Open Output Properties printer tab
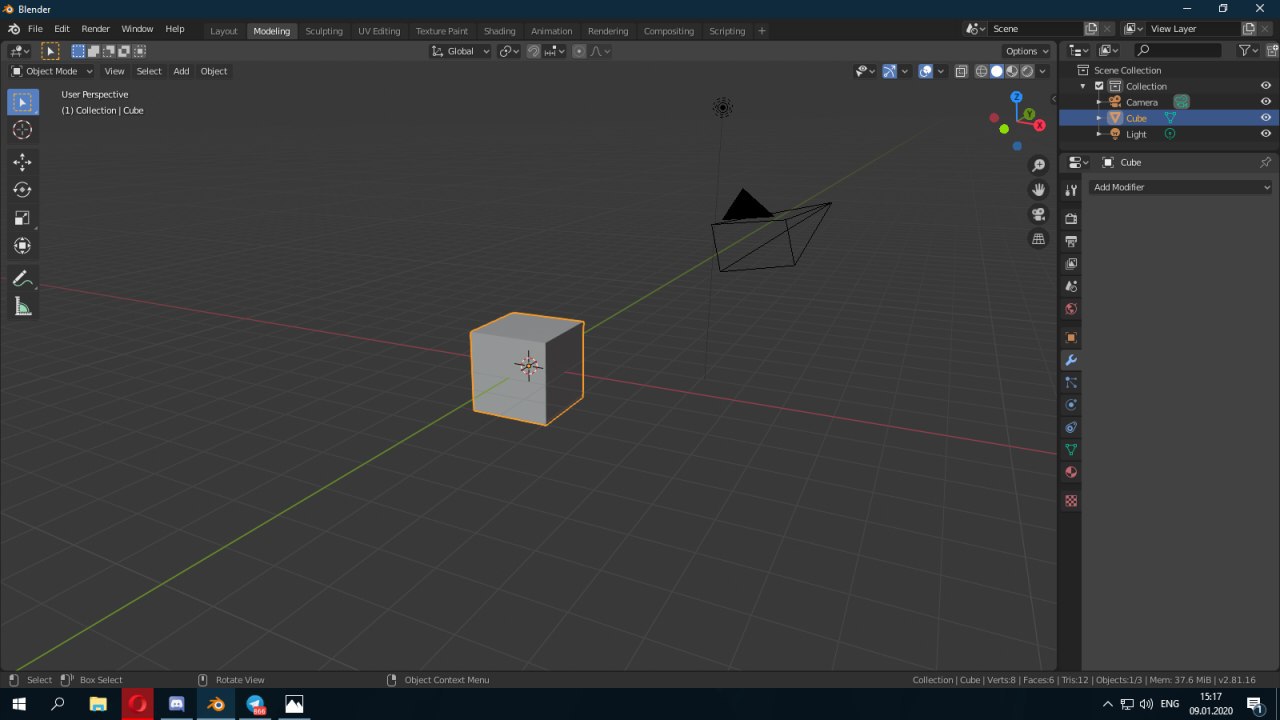This screenshot has width=1280, height=720. (1071, 241)
